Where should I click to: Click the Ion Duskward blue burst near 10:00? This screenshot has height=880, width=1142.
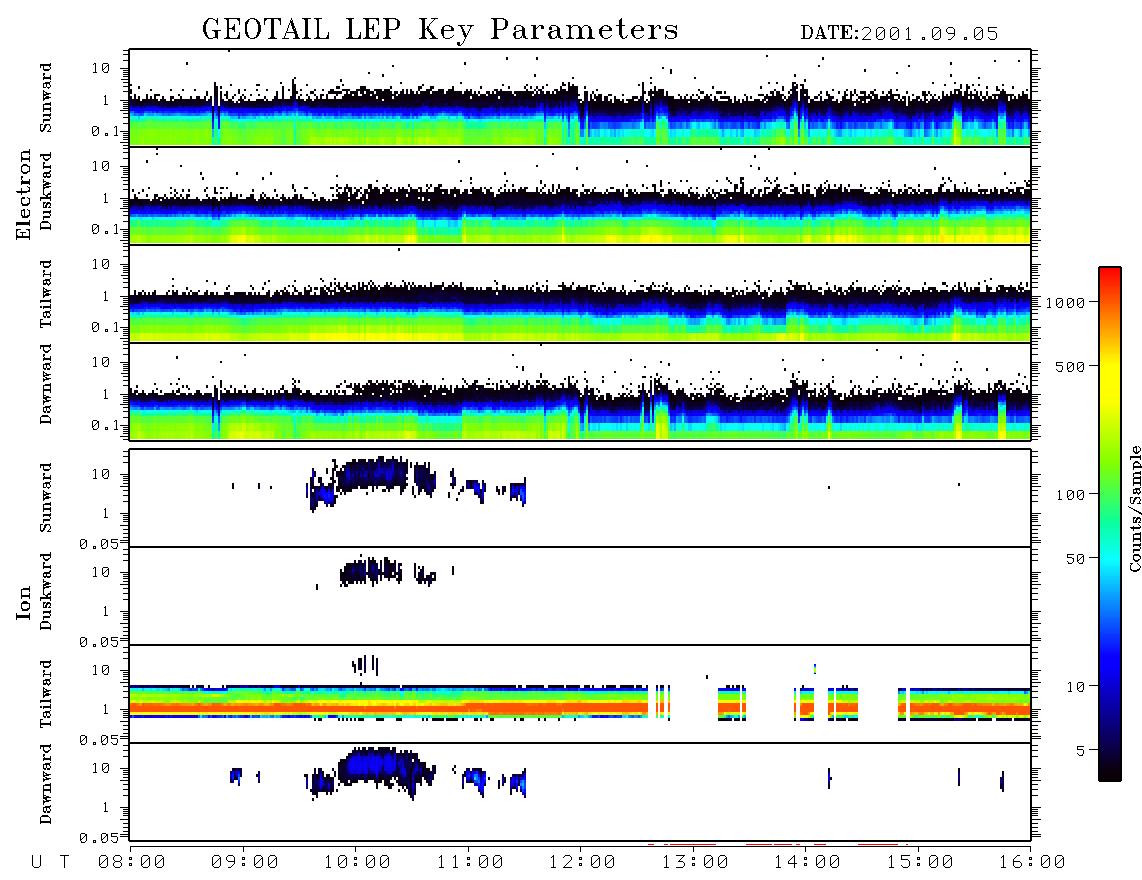pos(371,571)
